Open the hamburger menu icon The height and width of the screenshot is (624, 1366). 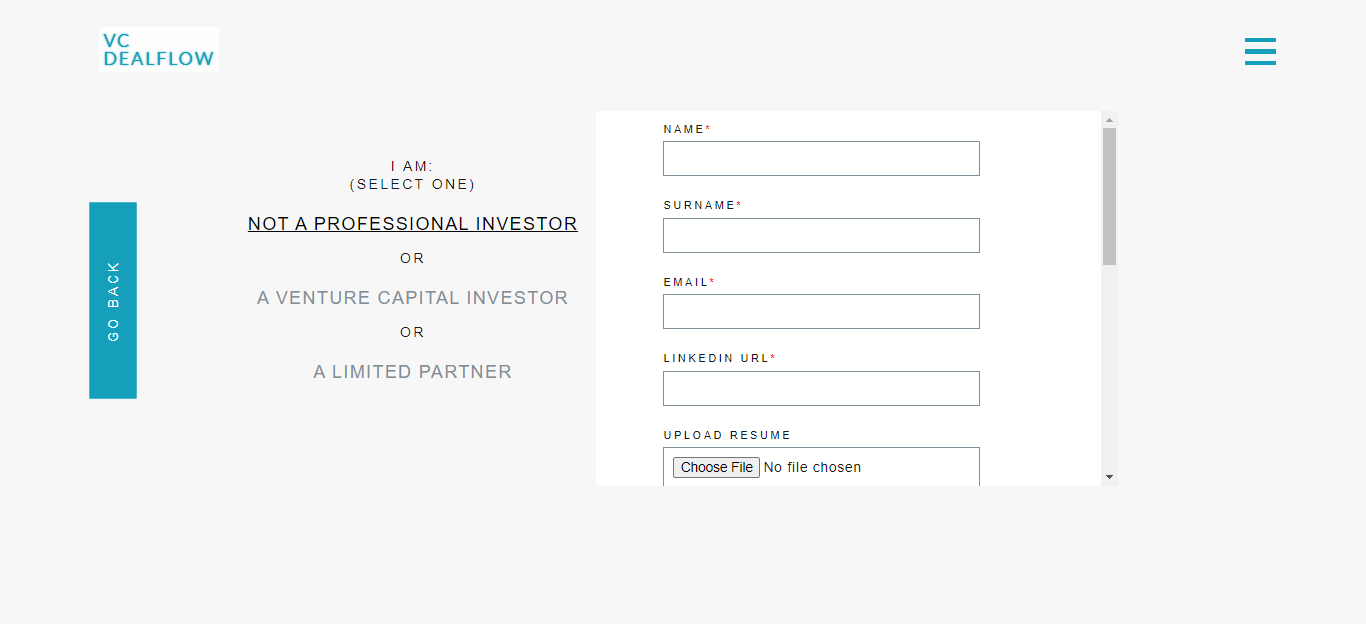1260,51
